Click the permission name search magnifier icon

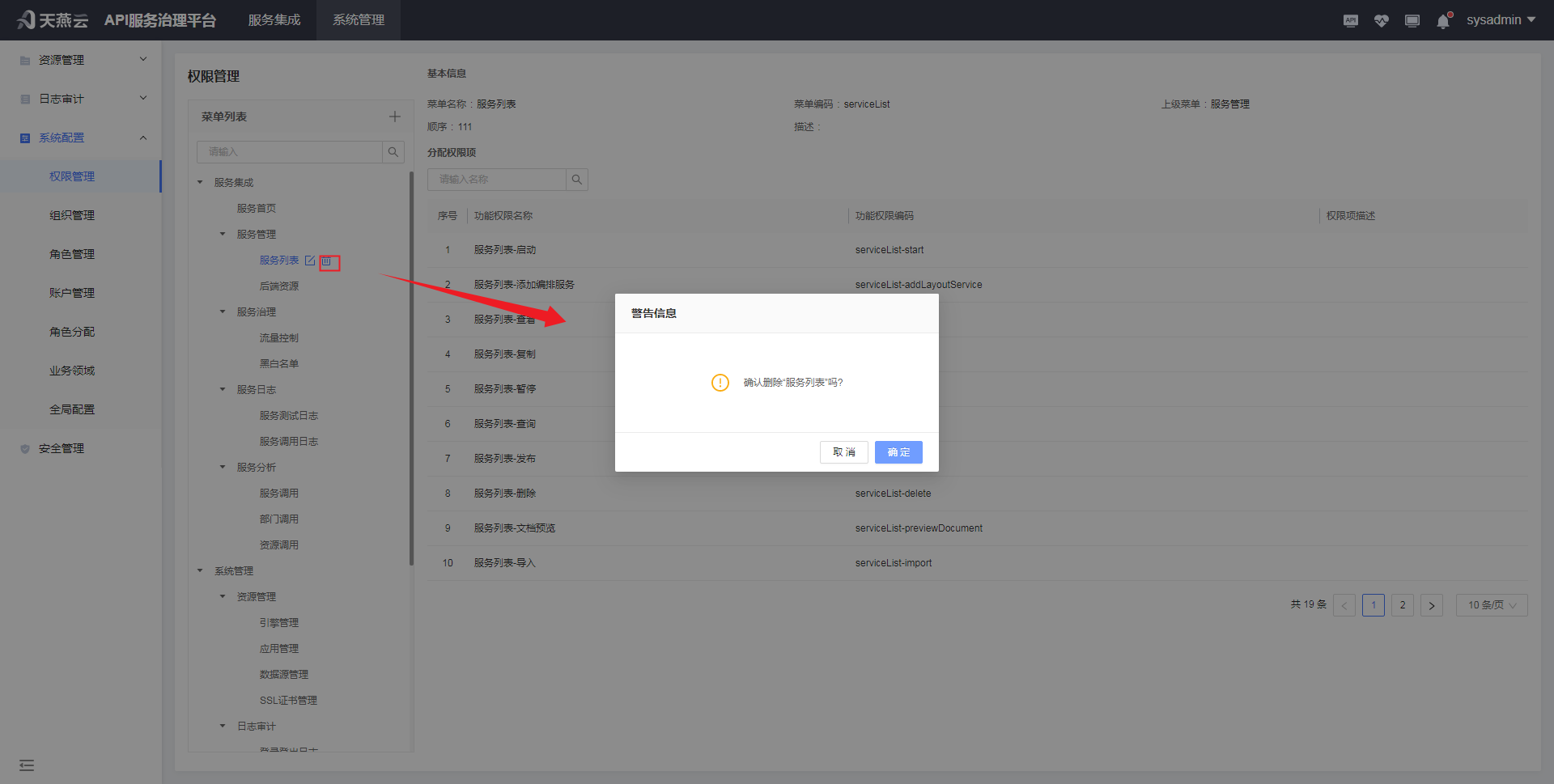[x=577, y=180]
